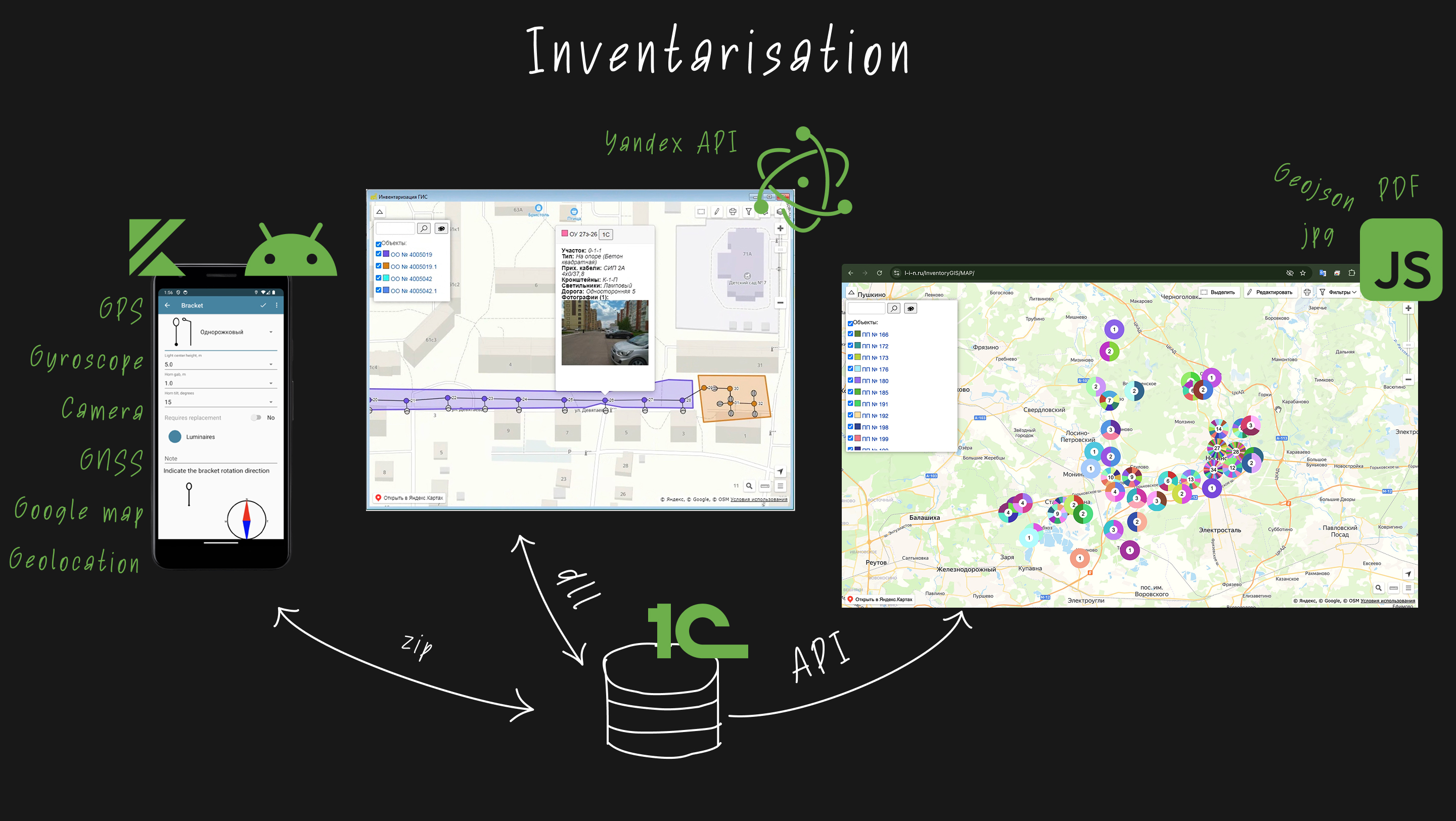Image resolution: width=1456 pixels, height=821 pixels.
Task: Click the cyan swatch of ОО № 4005042
Action: pos(386,278)
